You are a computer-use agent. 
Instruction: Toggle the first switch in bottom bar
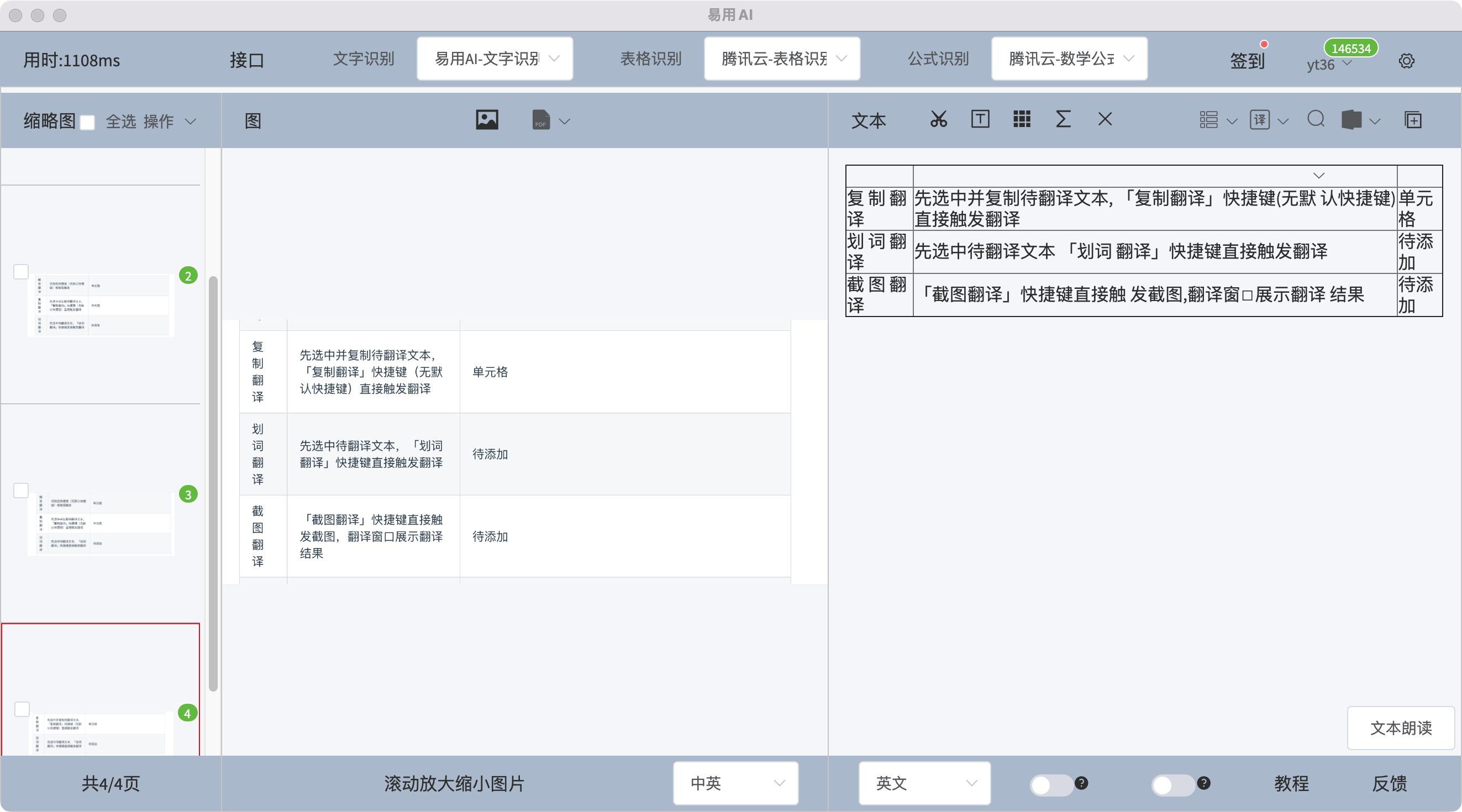1050,785
